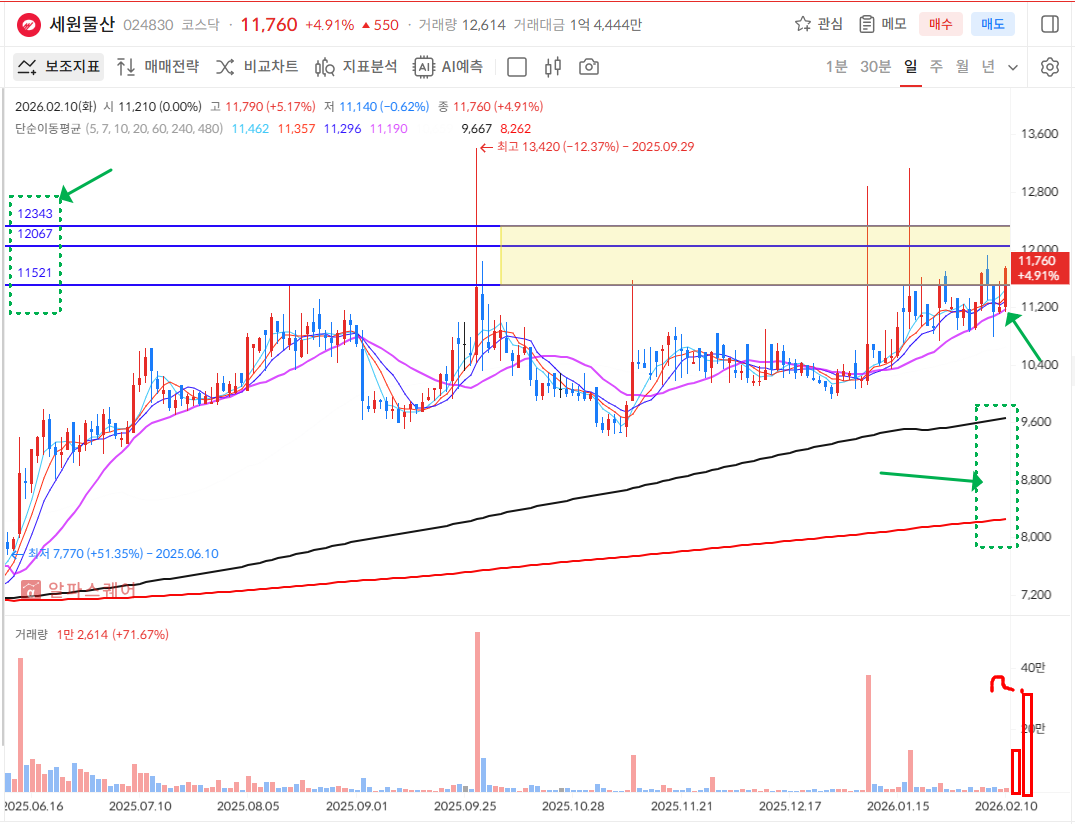Open the 지표분석 indicator analysis

356,67
